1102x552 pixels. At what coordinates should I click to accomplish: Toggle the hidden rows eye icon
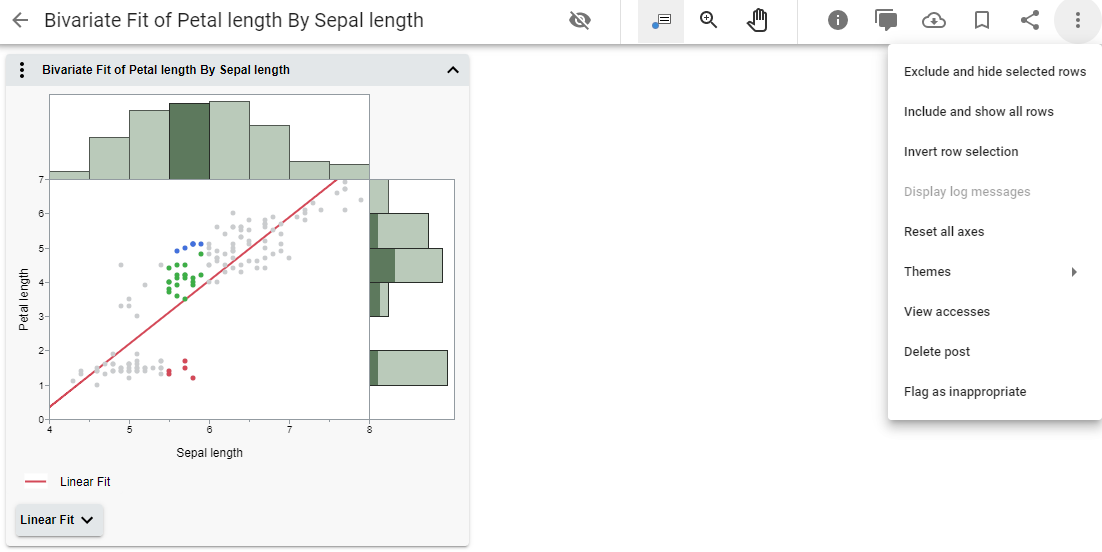click(x=579, y=21)
